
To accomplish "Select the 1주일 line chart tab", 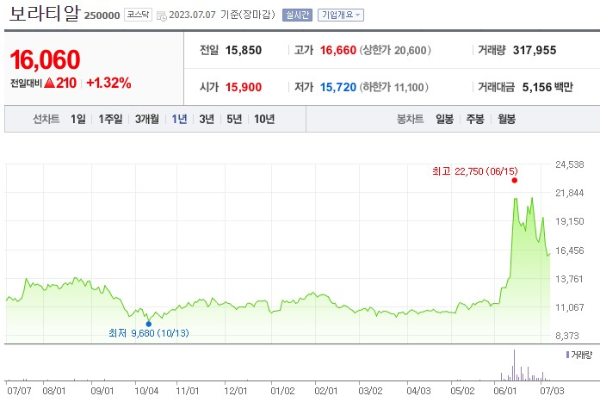I will coord(111,119).
